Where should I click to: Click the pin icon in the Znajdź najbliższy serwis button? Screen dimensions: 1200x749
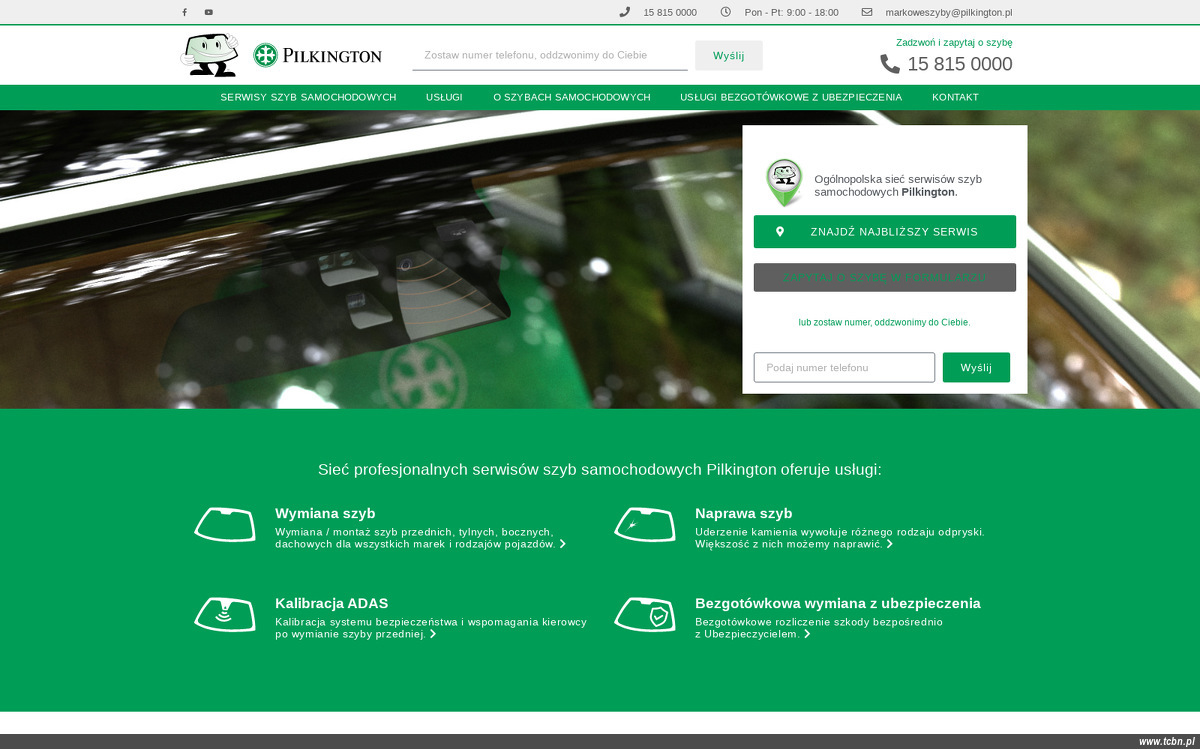click(x=780, y=231)
